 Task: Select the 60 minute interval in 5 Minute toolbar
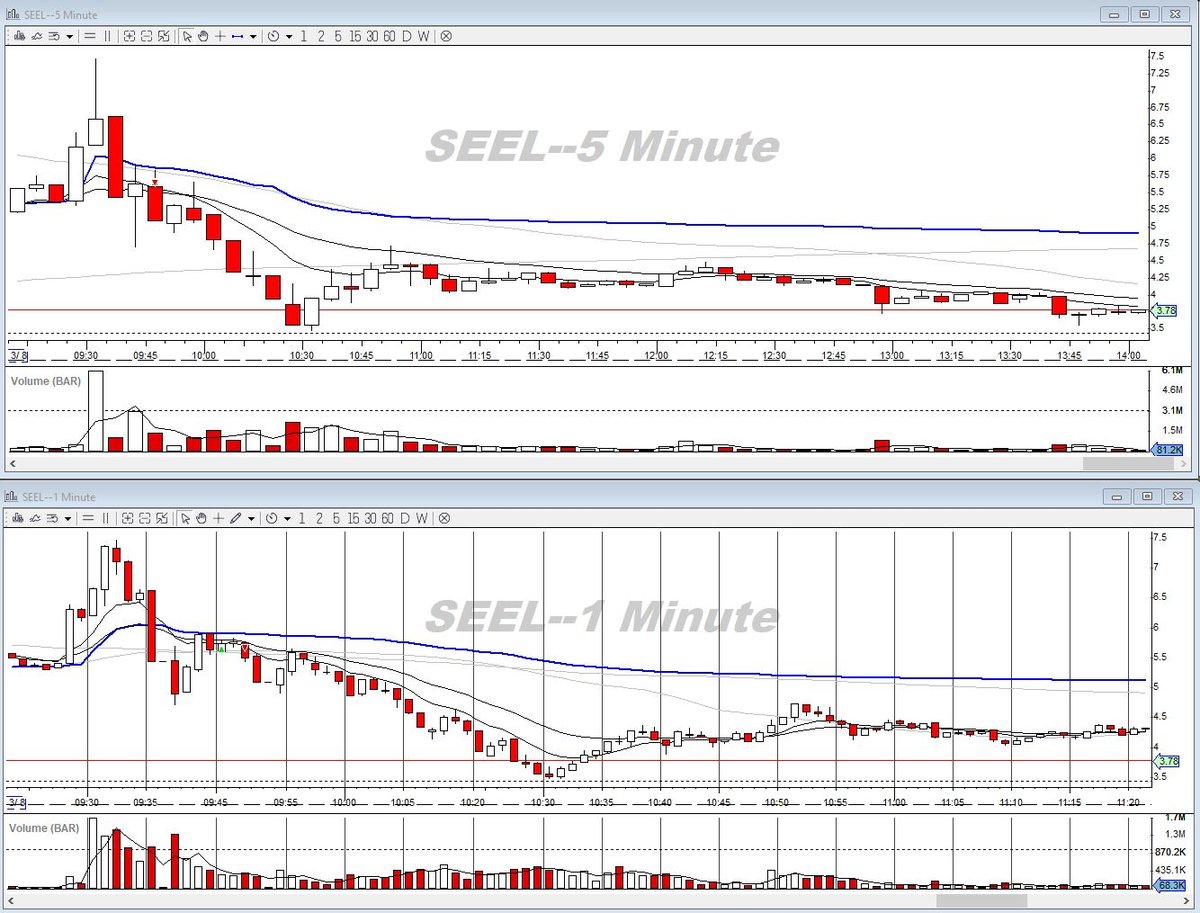point(389,36)
